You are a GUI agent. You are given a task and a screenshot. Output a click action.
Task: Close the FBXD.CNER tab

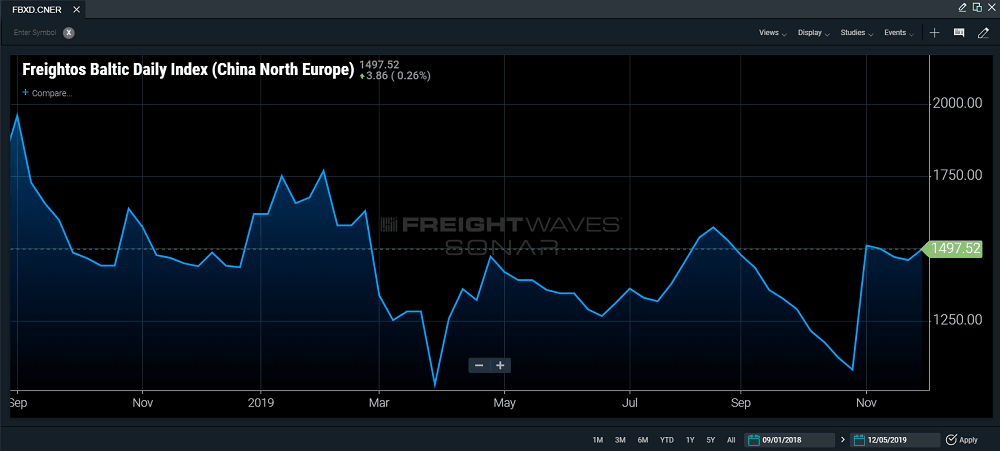77,10
